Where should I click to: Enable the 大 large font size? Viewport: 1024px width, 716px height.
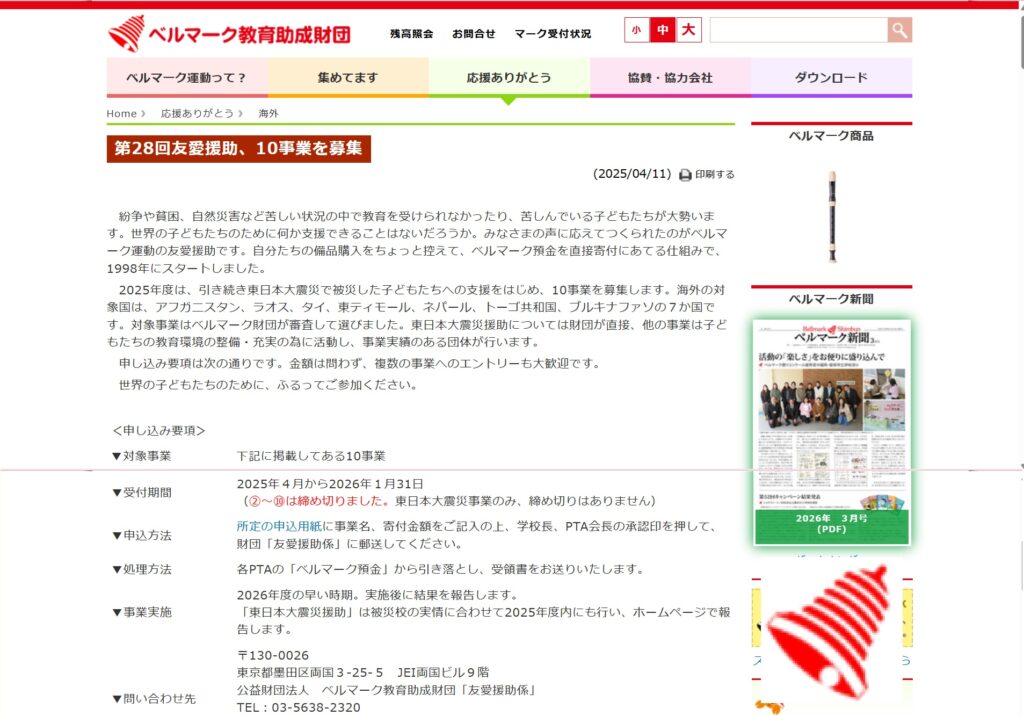click(x=688, y=31)
